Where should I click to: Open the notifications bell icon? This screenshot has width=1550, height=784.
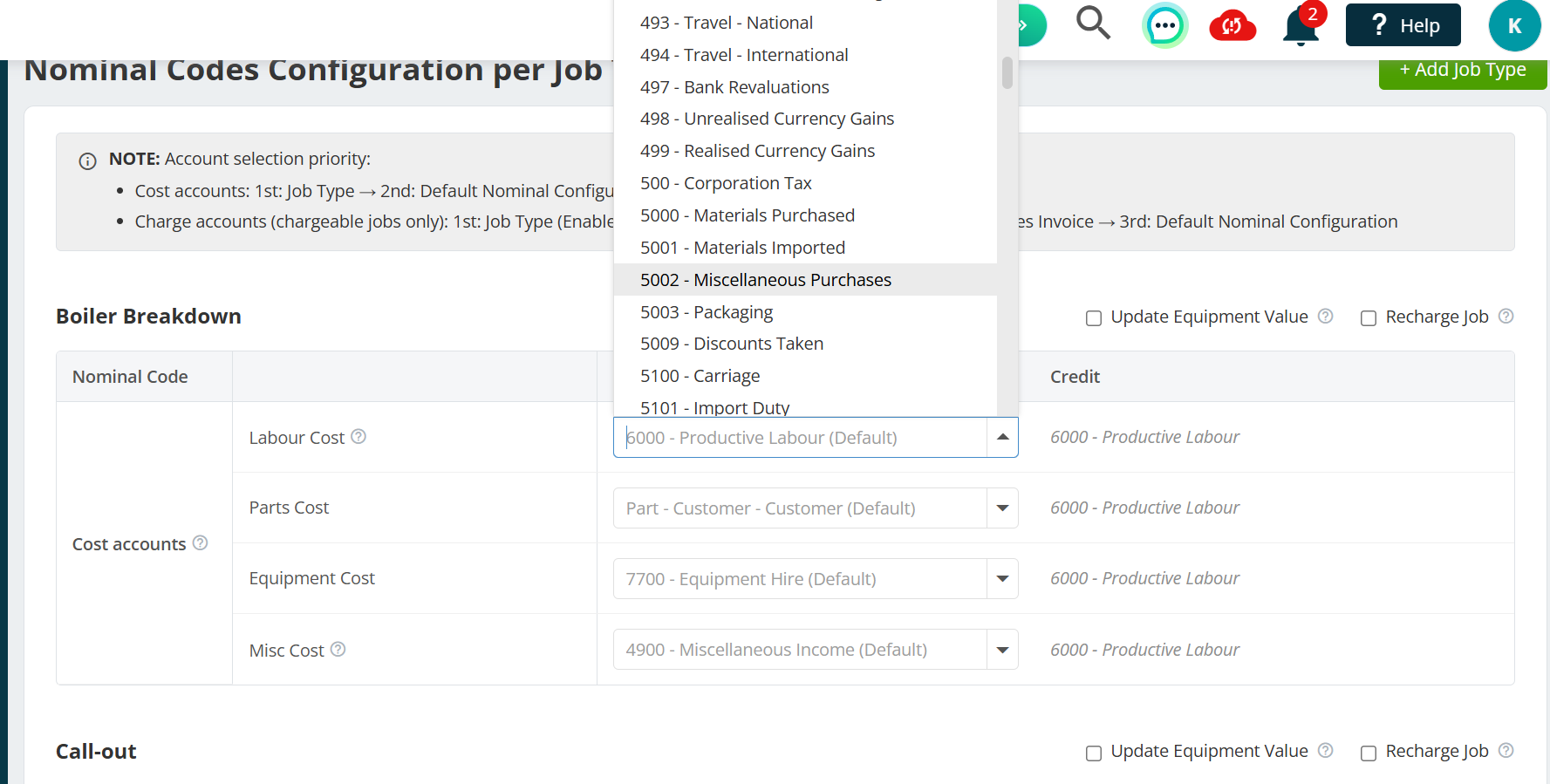pyautogui.click(x=1301, y=26)
